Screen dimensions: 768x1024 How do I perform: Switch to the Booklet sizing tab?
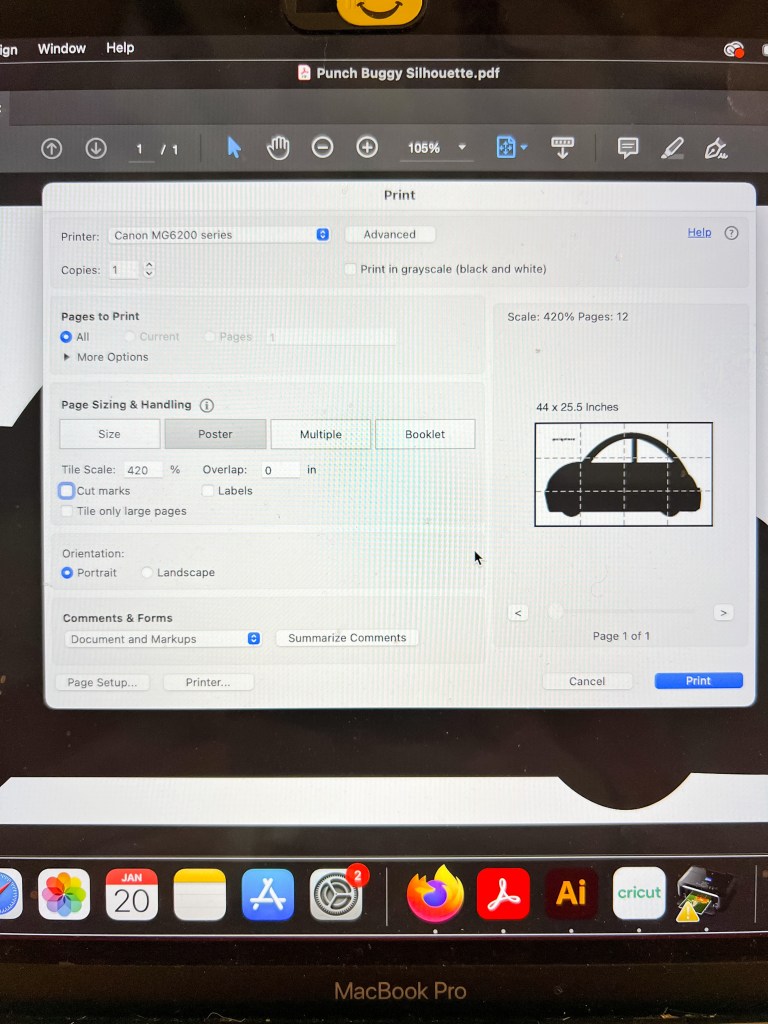[x=425, y=434]
